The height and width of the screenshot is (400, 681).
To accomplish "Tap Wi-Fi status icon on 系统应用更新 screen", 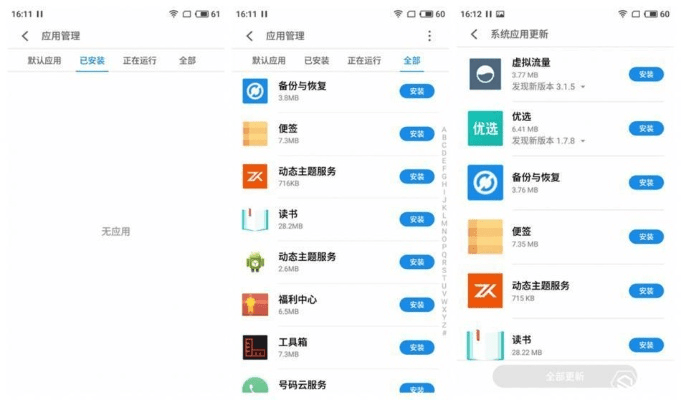I will pyautogui.click(x=622, y=14).
